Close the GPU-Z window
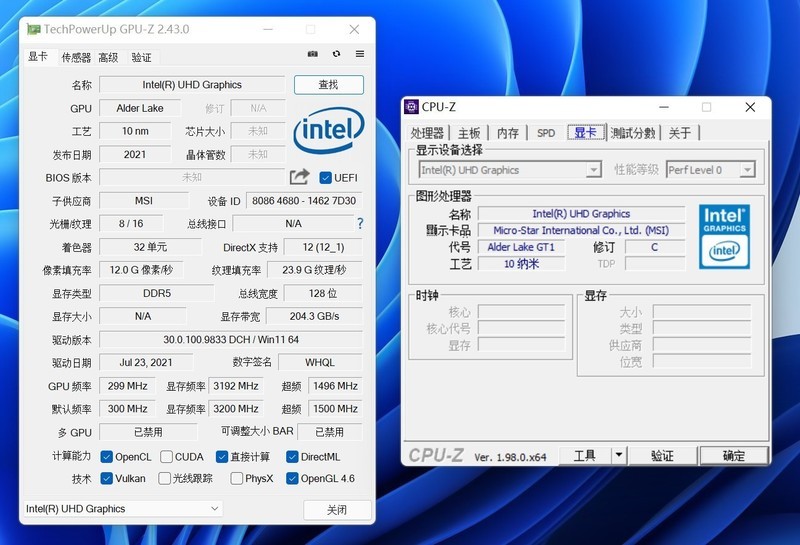 coord(354,30)
